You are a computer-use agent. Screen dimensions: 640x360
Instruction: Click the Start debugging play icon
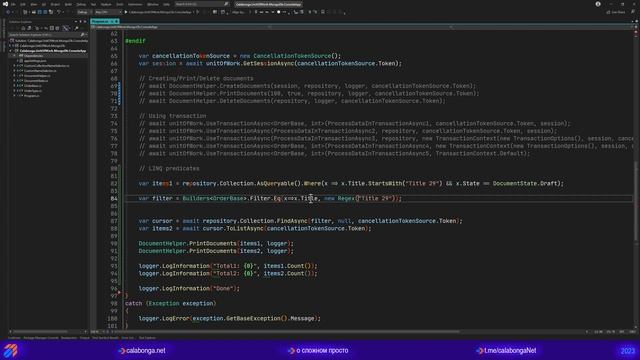pyautogui.click(x=126, y=12)
